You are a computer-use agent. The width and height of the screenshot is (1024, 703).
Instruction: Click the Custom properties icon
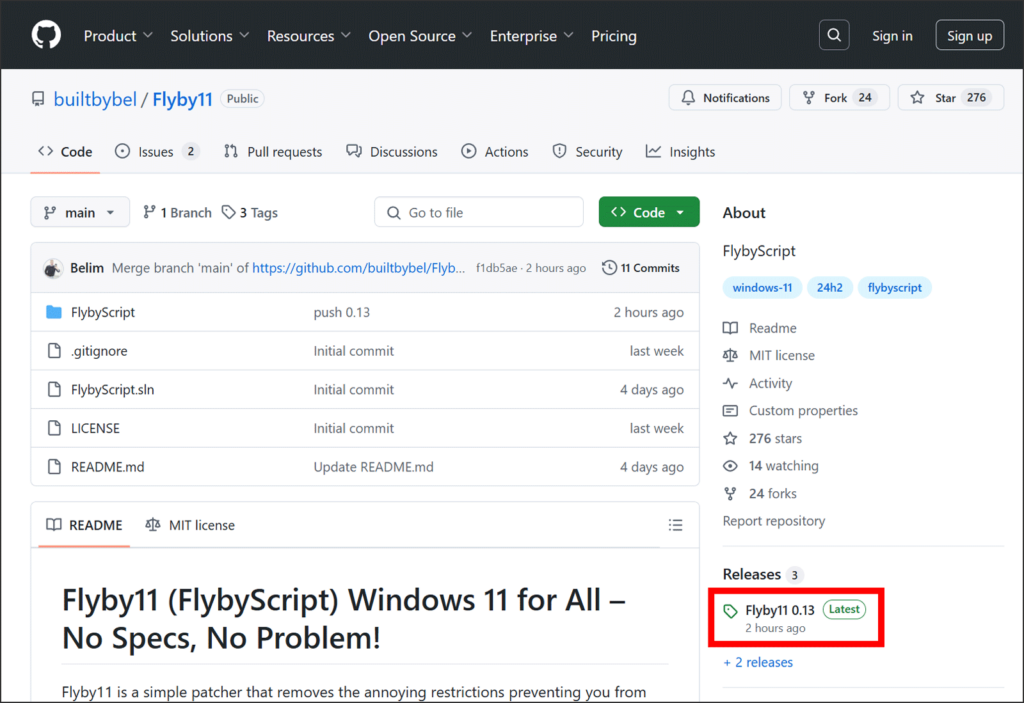[730, 411]
